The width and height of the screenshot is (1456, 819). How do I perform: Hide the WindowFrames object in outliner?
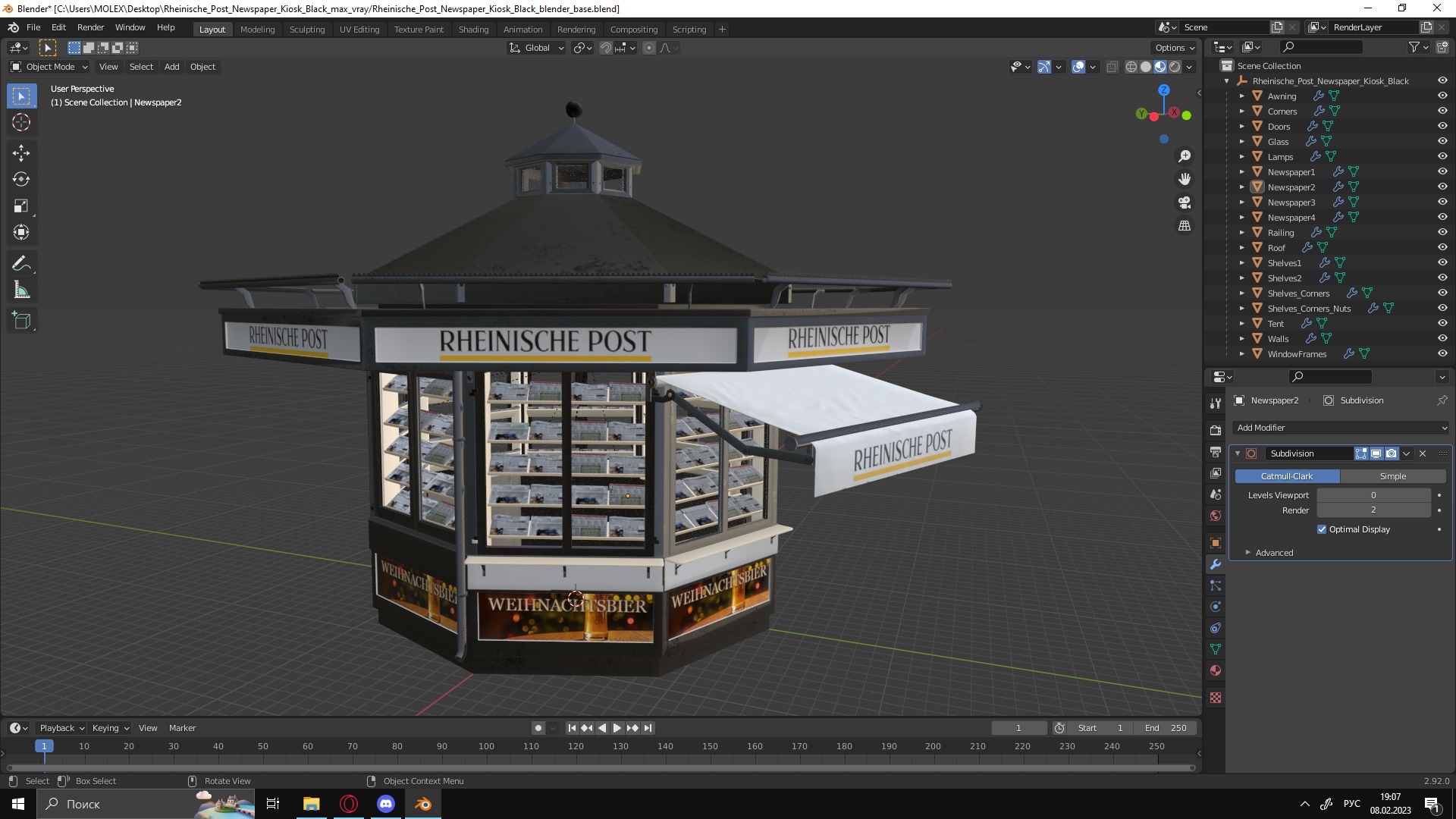click(1442, 354)
